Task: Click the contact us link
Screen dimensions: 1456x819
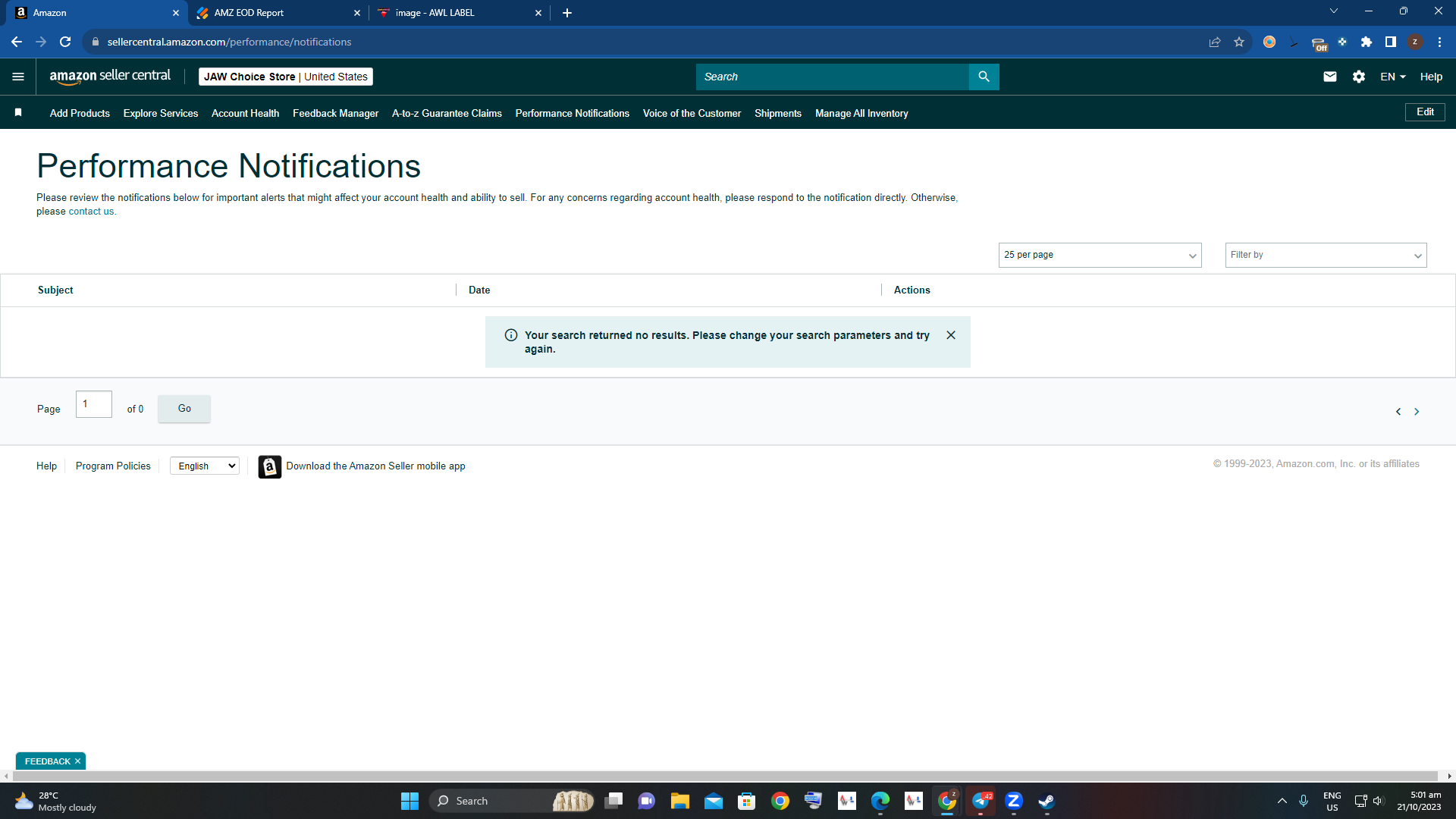Action: click(91, 212)
